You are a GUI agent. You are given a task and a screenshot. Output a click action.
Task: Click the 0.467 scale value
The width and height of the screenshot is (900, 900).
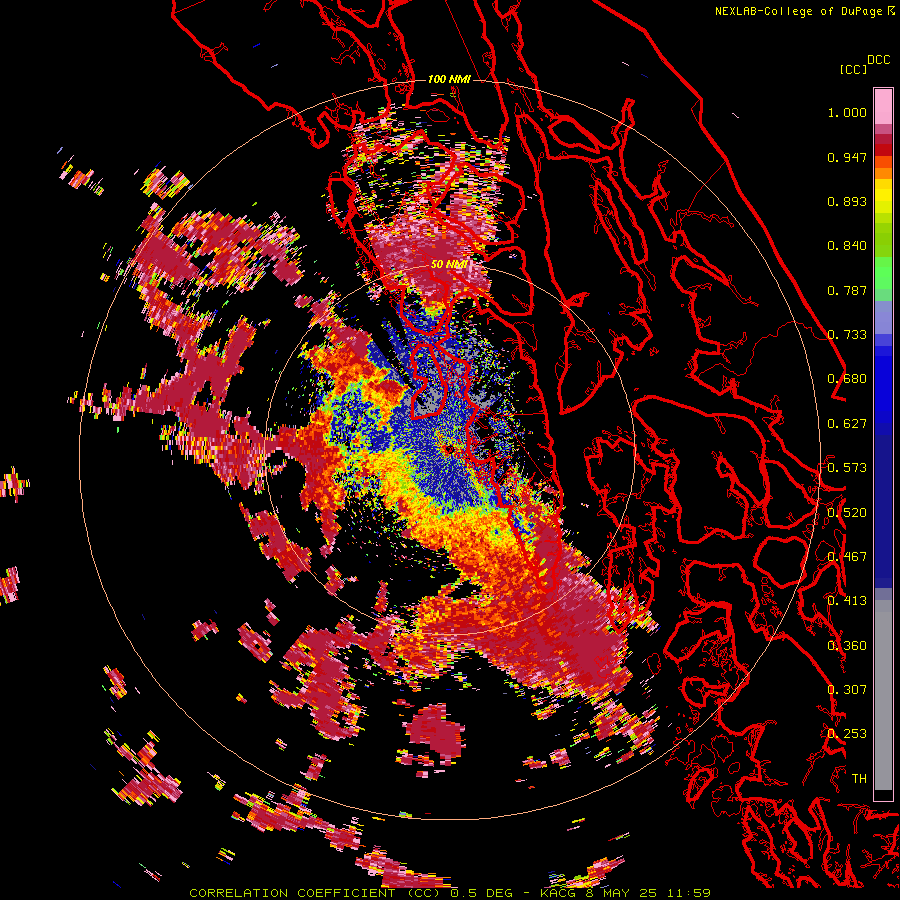coord(847,557)
